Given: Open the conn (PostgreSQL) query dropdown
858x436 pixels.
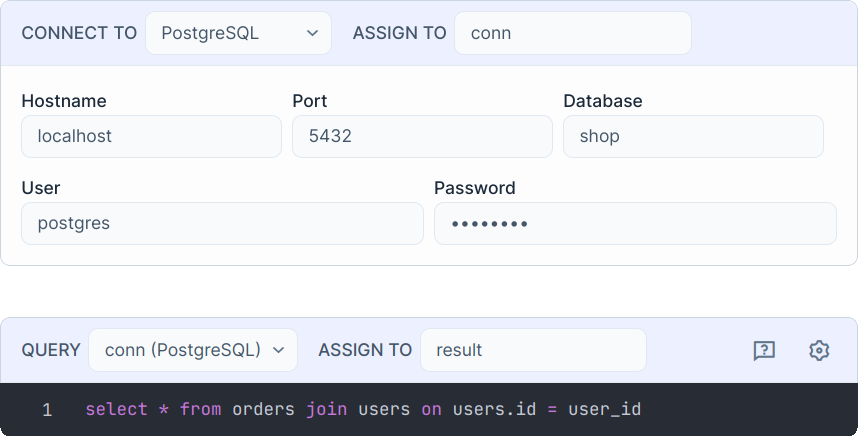Looking at the screenshot, I should point(193,350).
